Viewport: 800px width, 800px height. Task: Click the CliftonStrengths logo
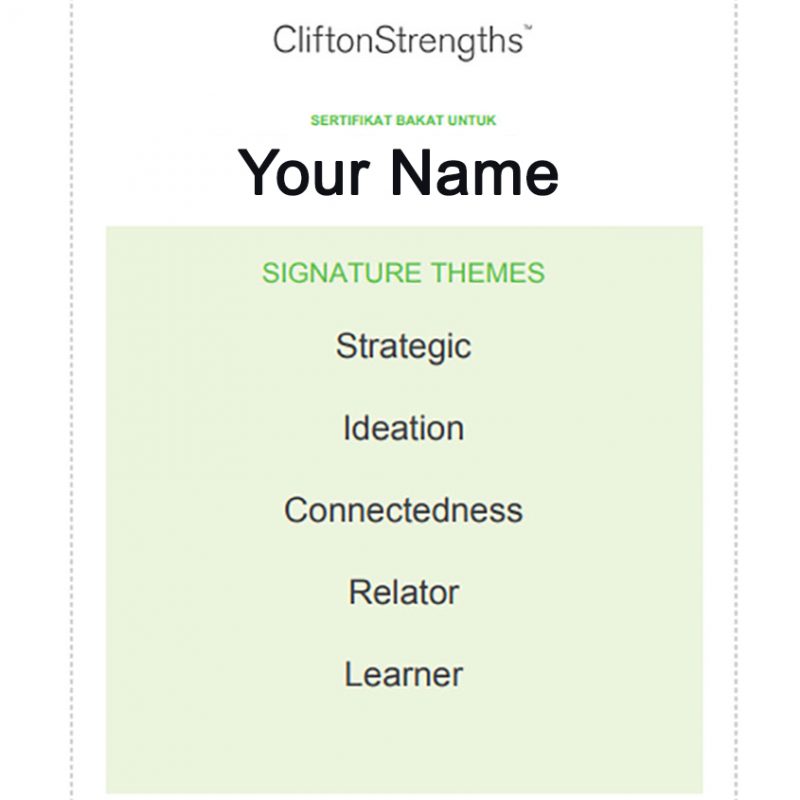pyautogui.click(x=398, y=40)
